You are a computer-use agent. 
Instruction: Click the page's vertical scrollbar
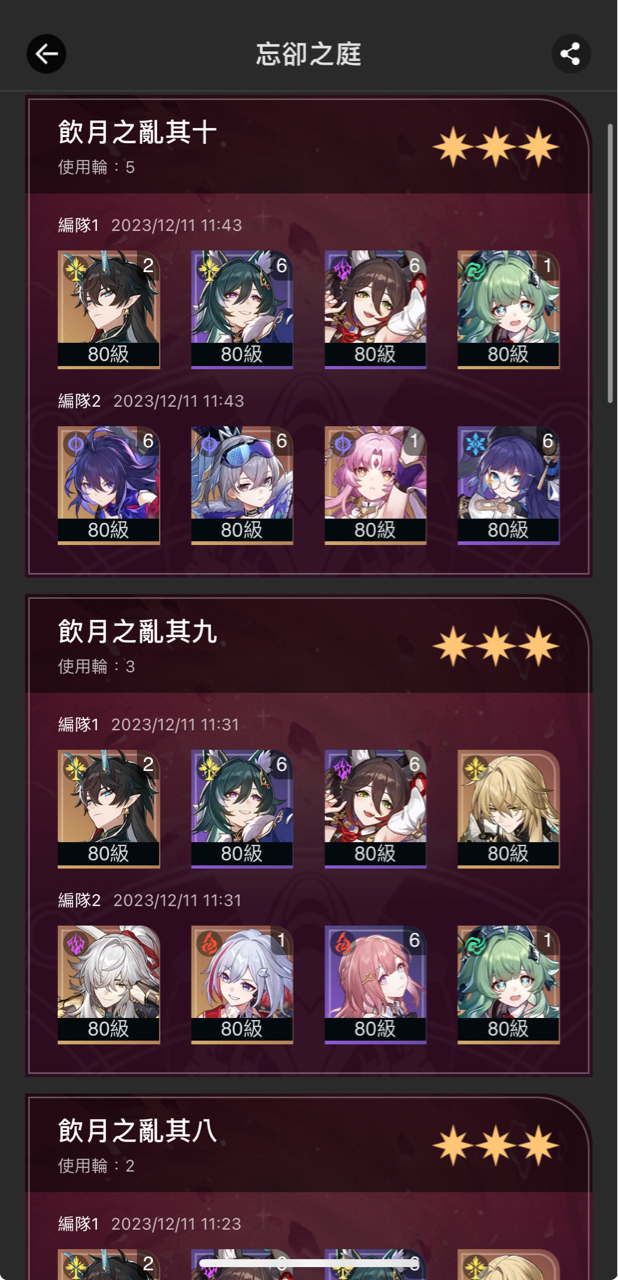[611, 263]
